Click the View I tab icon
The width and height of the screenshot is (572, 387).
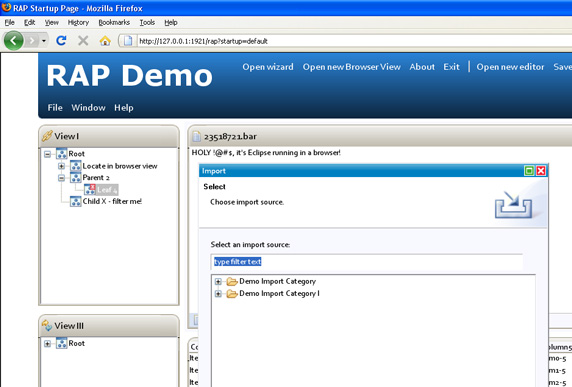pyautogui.click(x=47, y=136)
